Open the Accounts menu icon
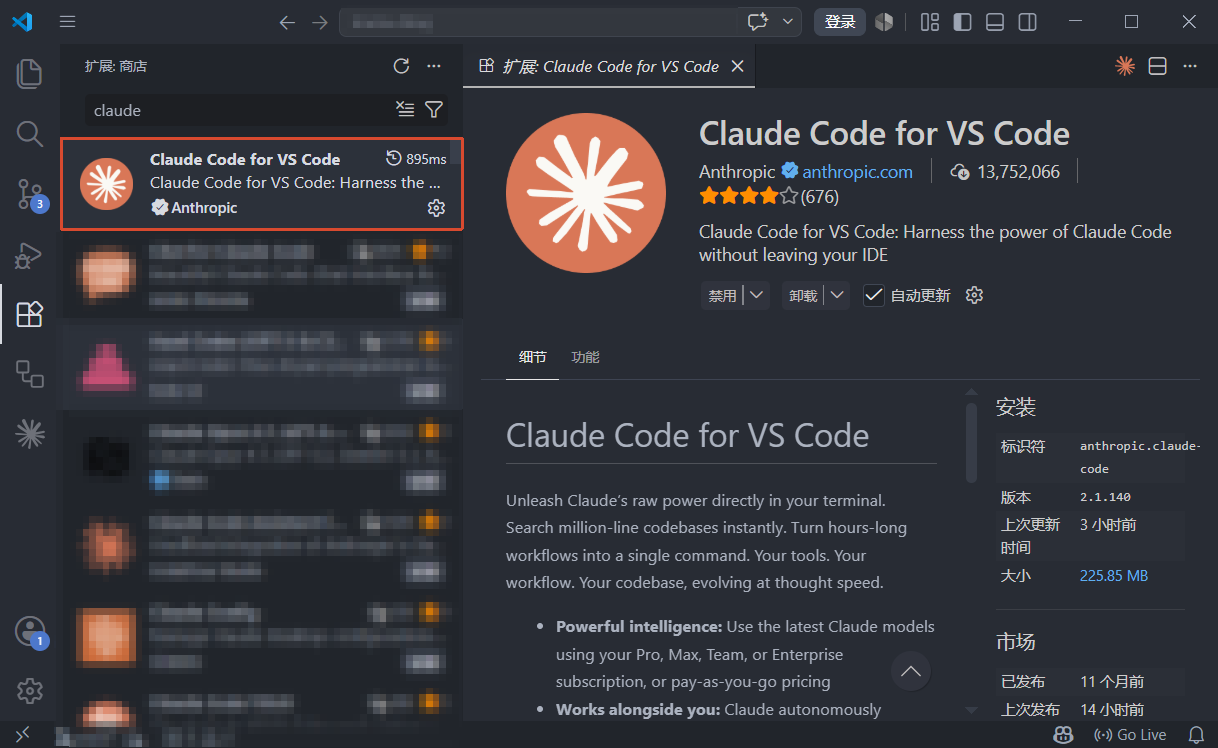Screen dimensions: 1218x748 point(30,631)
